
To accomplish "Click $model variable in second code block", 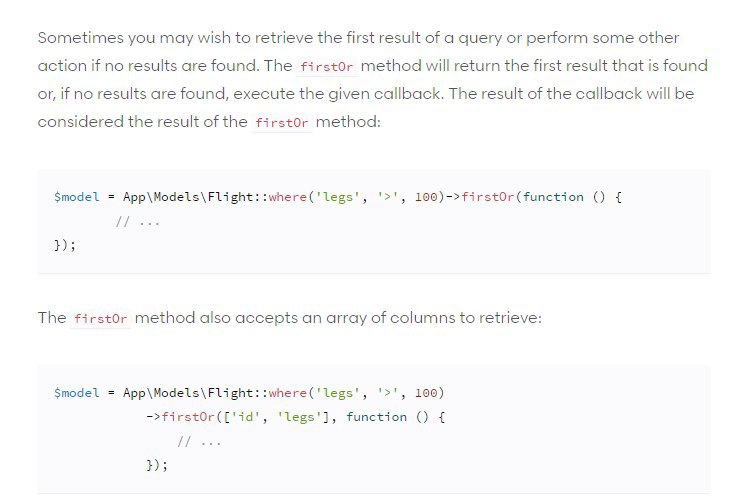I will point(77,393).
